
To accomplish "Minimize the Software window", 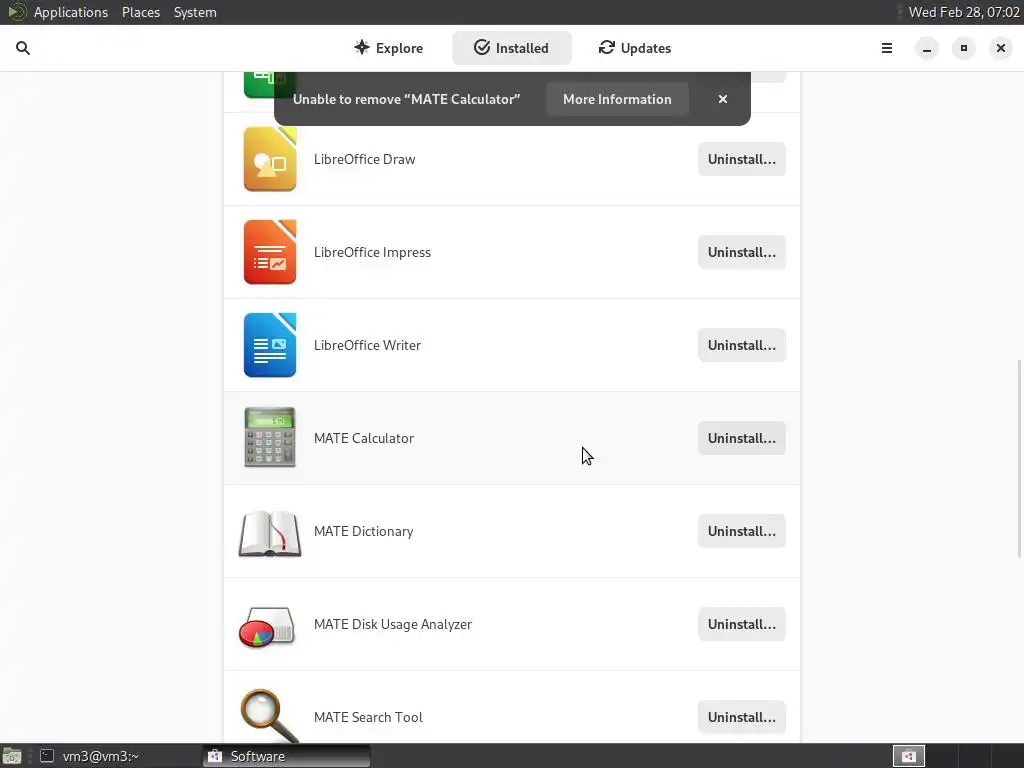I will pos(926,48).
